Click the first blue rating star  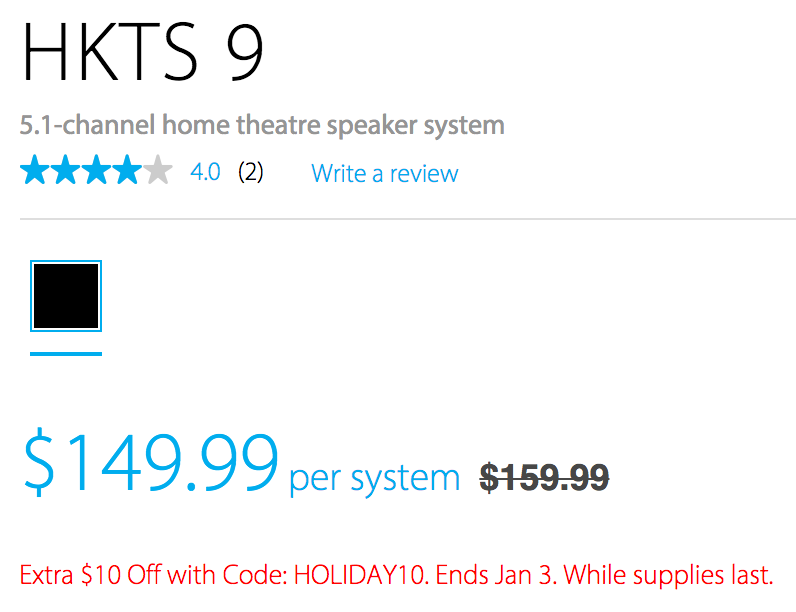tap(35, 171)
